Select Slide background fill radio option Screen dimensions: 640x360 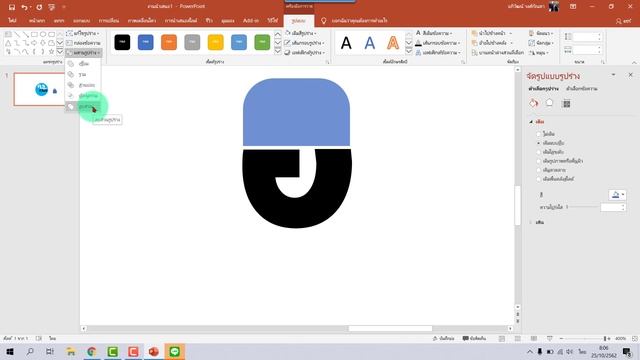[x=538, y=179]
